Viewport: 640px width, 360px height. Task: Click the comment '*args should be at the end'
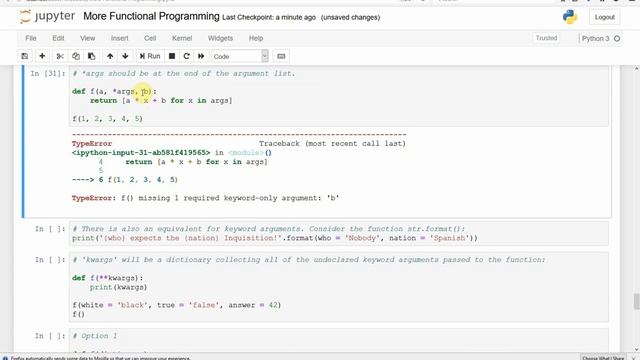click(x=184, y=73)
